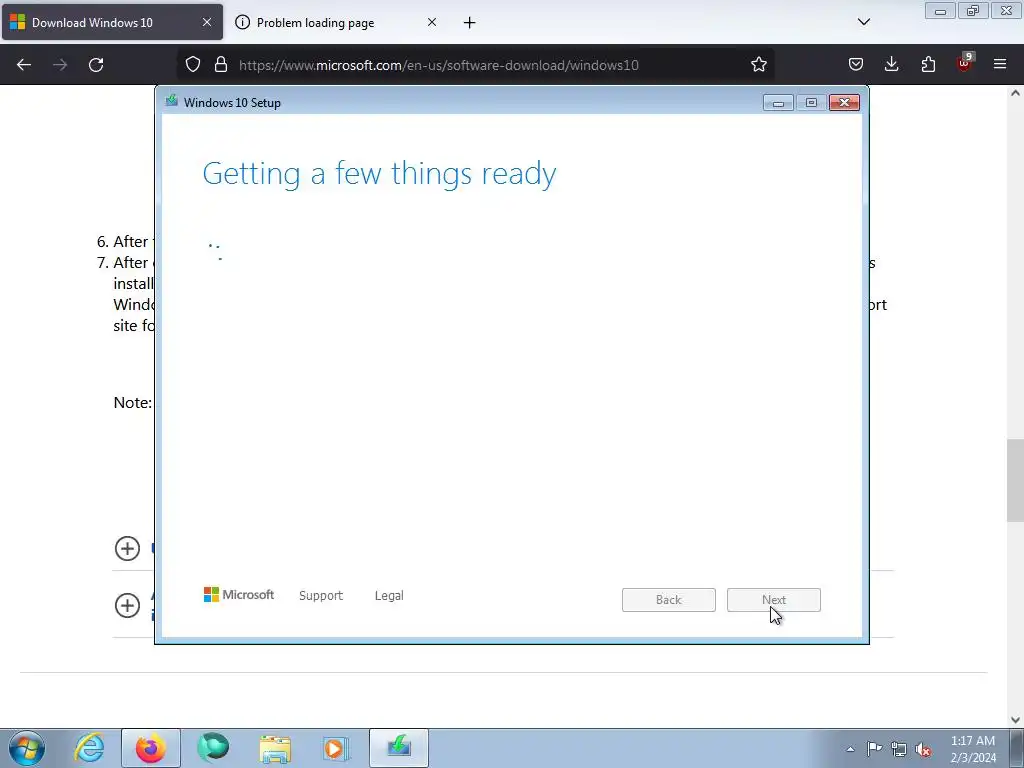Open the clock showing 1:17 AM
Viewport: 1024px width, 768px height.
coord(973,749)
